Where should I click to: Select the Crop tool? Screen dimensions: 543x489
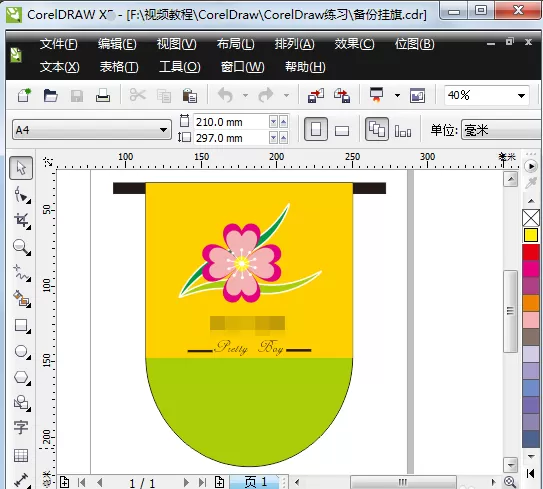pyautogui.click(x=22, y=221)
